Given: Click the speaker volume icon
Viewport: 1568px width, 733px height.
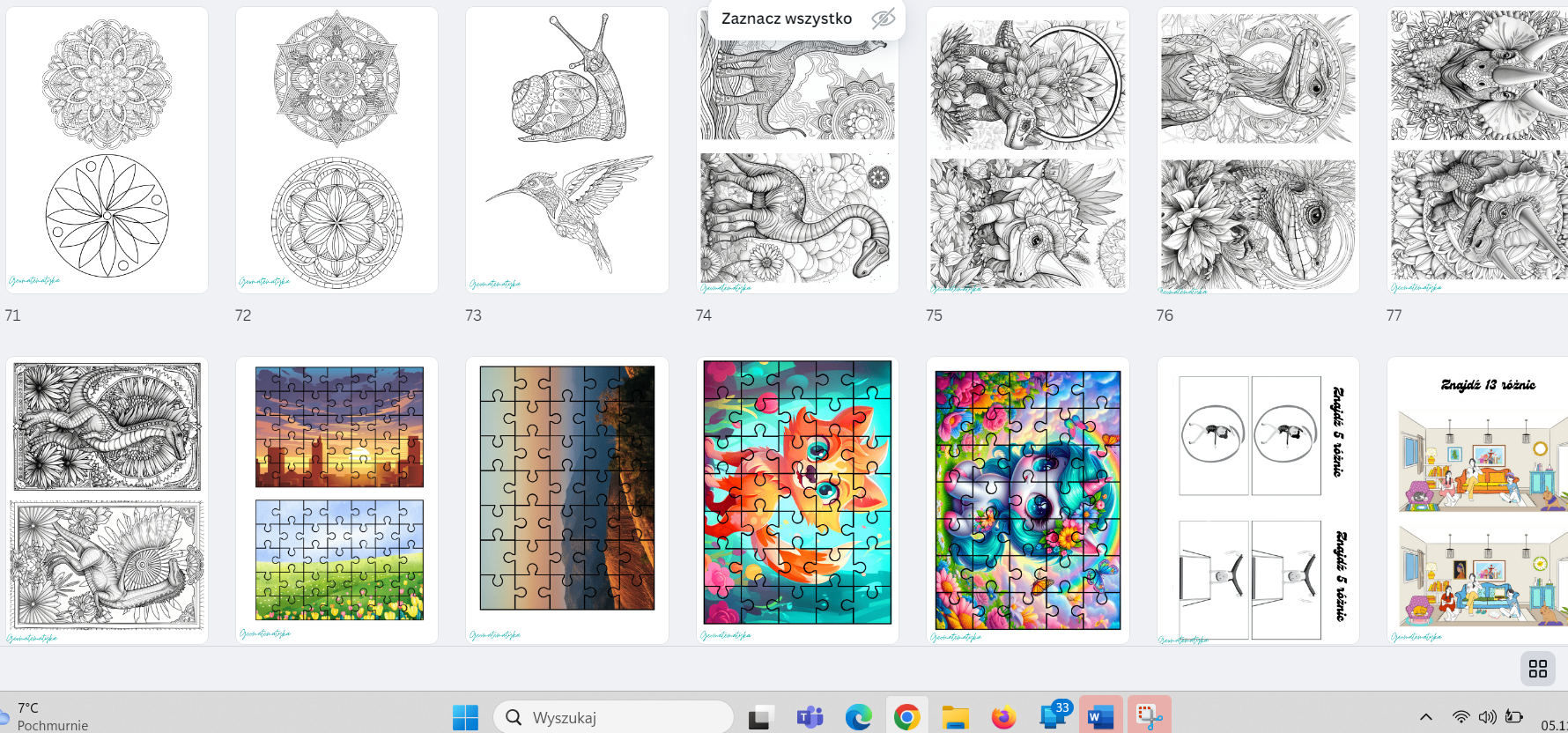Looking at the screenshot, I should coord(1487,717).
